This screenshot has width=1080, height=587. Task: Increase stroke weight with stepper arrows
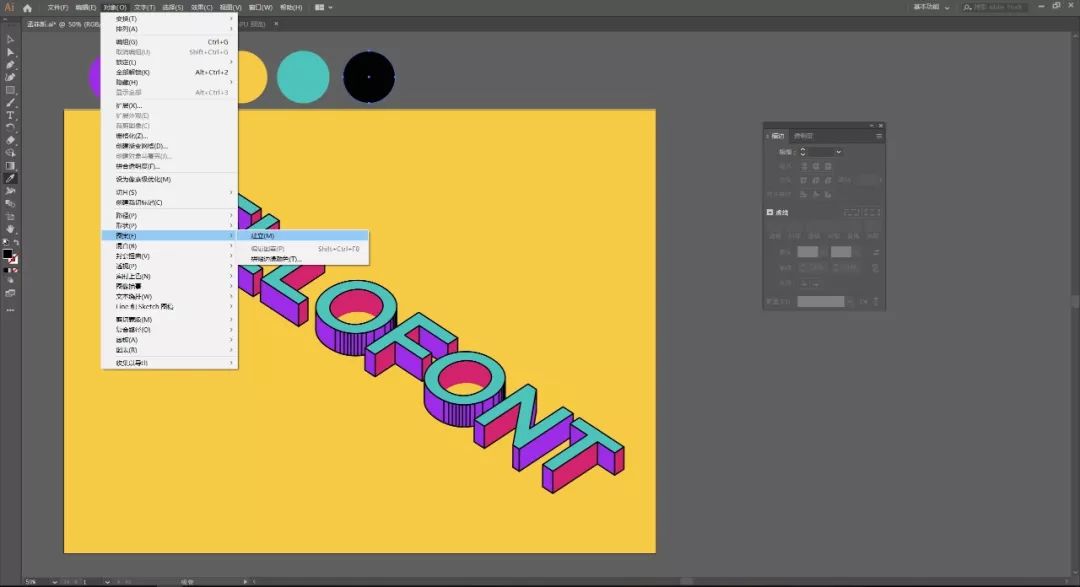coord(802,149)
